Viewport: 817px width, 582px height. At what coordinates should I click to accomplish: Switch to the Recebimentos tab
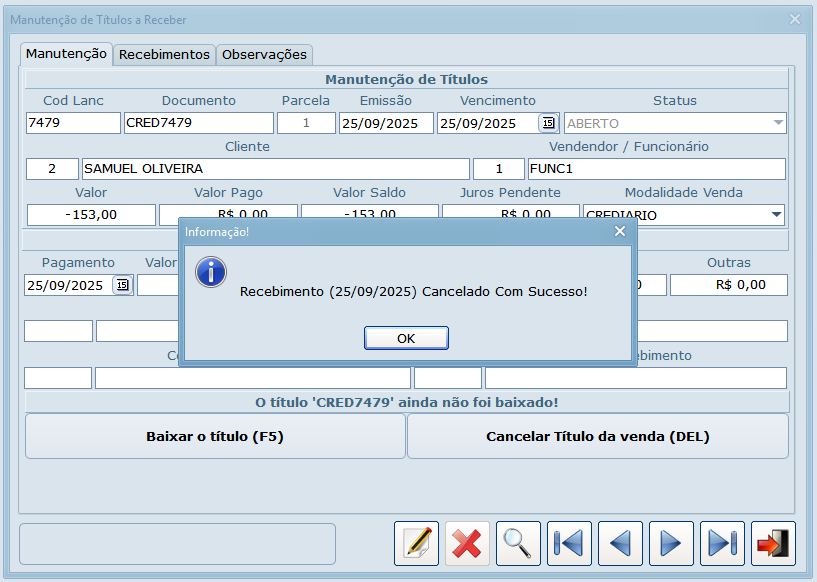(x=164, y=55)
